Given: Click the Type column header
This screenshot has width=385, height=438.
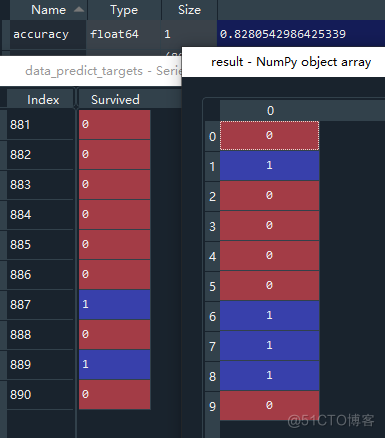Looking at the screenshot, I should pos(124,10).
